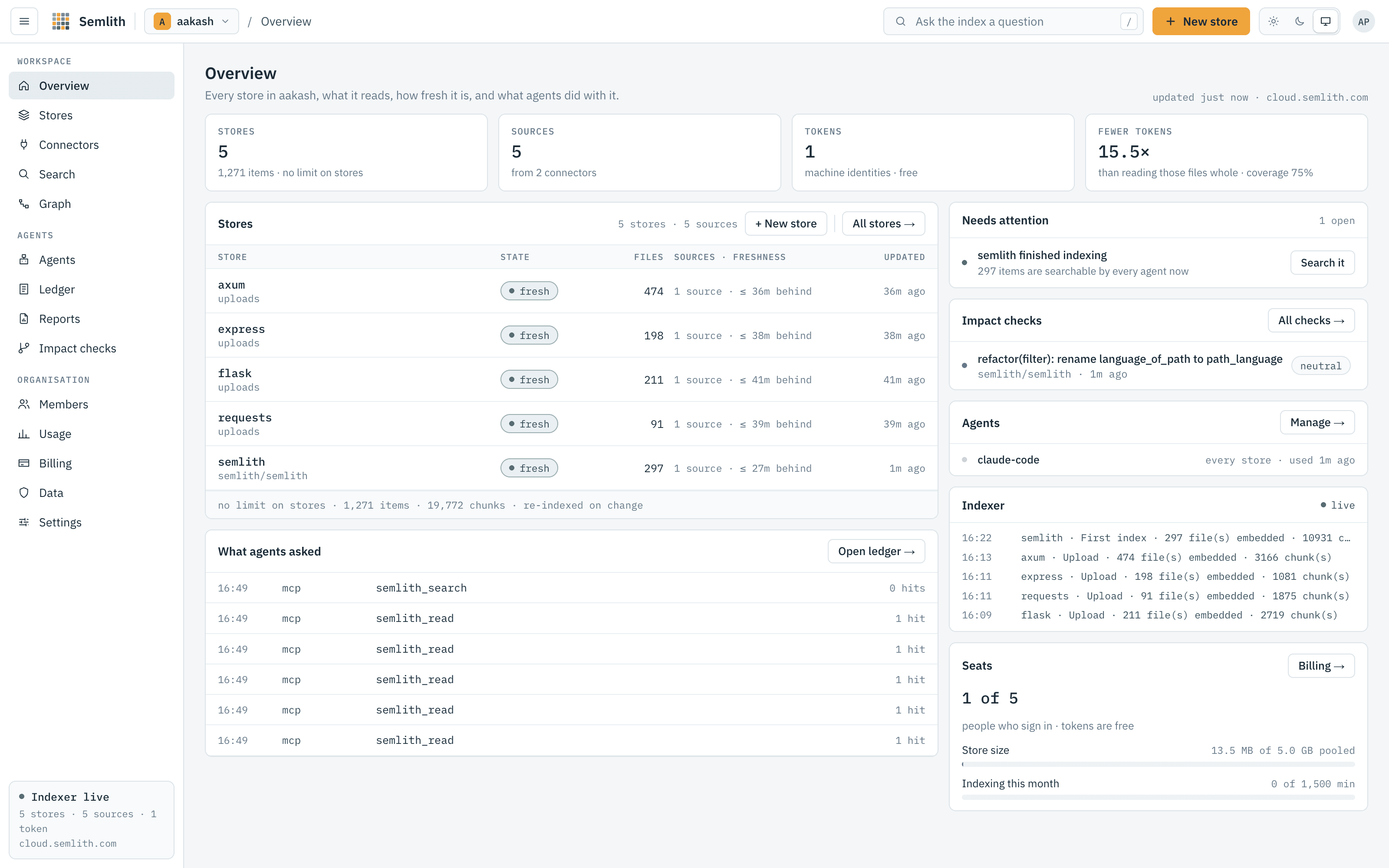
Task: Select the system theme monitor icon
Action: [x=1326, y=21]
